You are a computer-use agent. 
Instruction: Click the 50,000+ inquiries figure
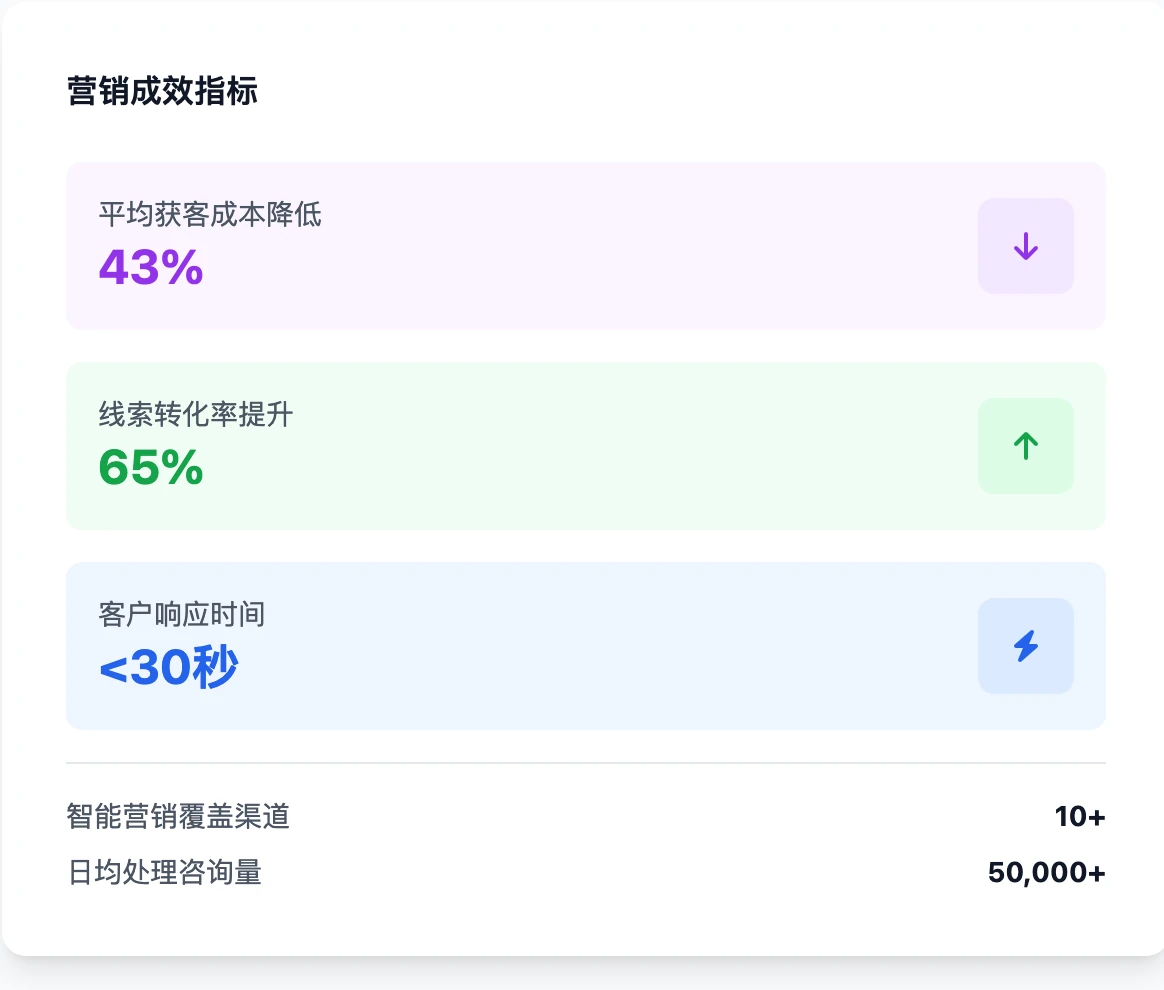tap(1046, 873)
